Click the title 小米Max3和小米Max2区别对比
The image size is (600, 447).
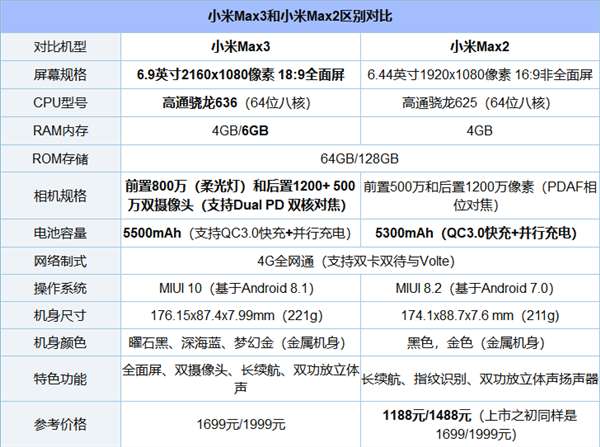tap(300, 16)
